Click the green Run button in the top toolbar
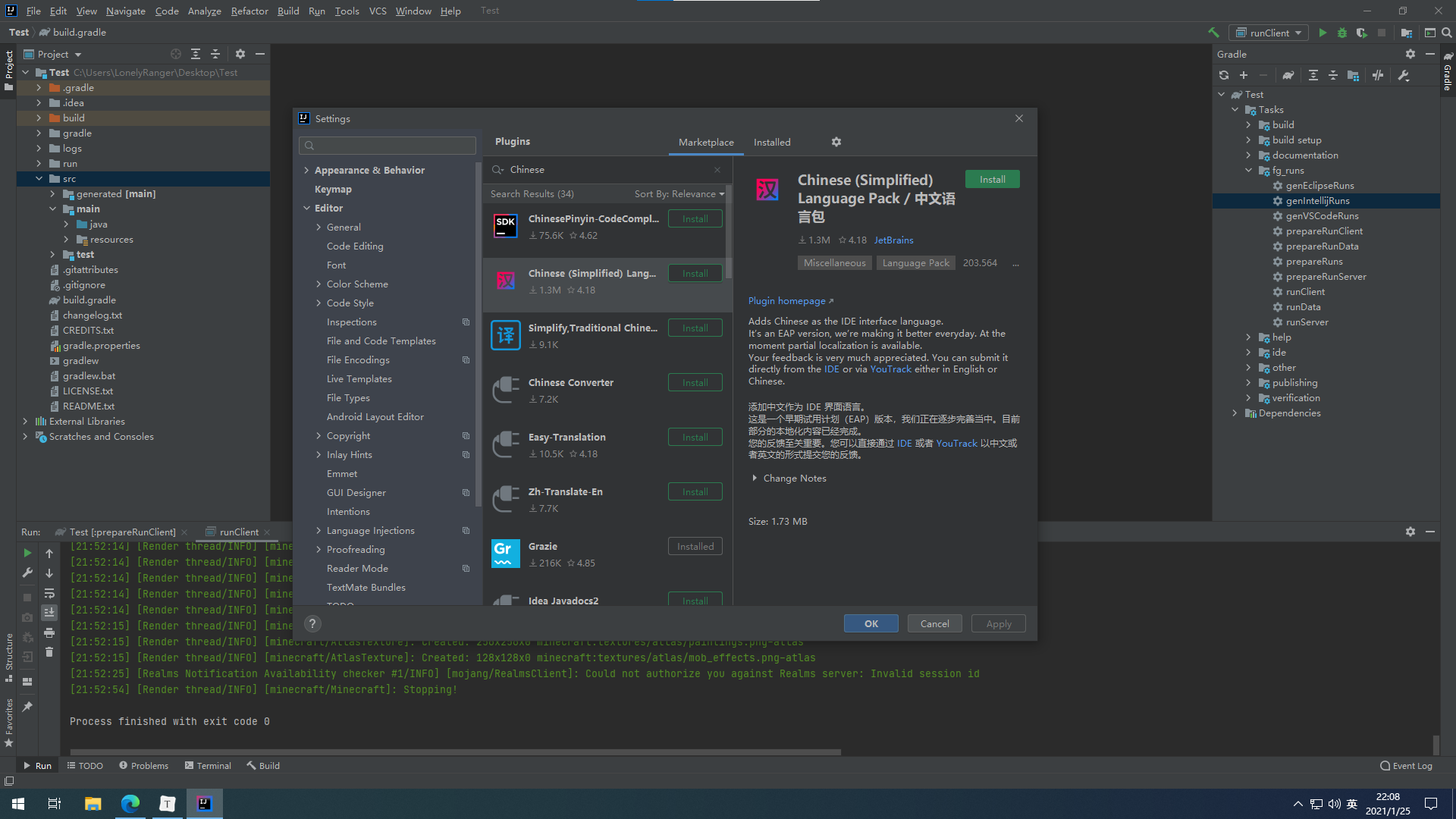Viewport: 1456px width, 819px height. [x=1323, y=33]
